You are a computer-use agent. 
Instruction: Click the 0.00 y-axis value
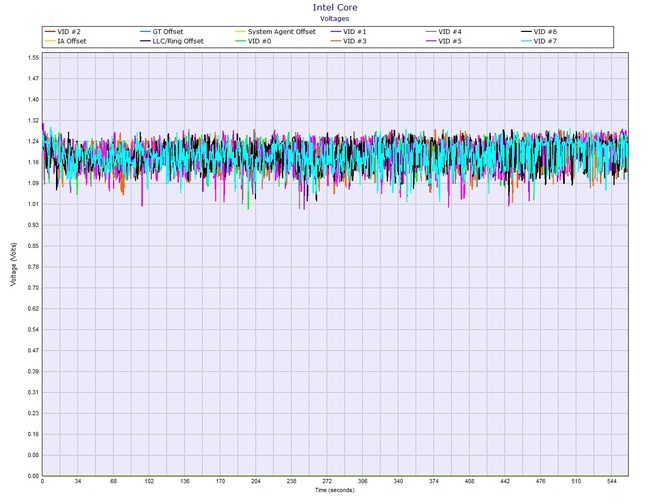pyautogui.click(x=34, y=476)
